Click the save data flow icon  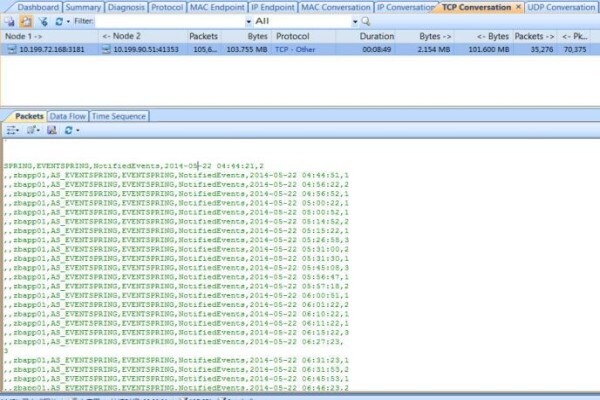pyautogui.click(x=52, y=131)
